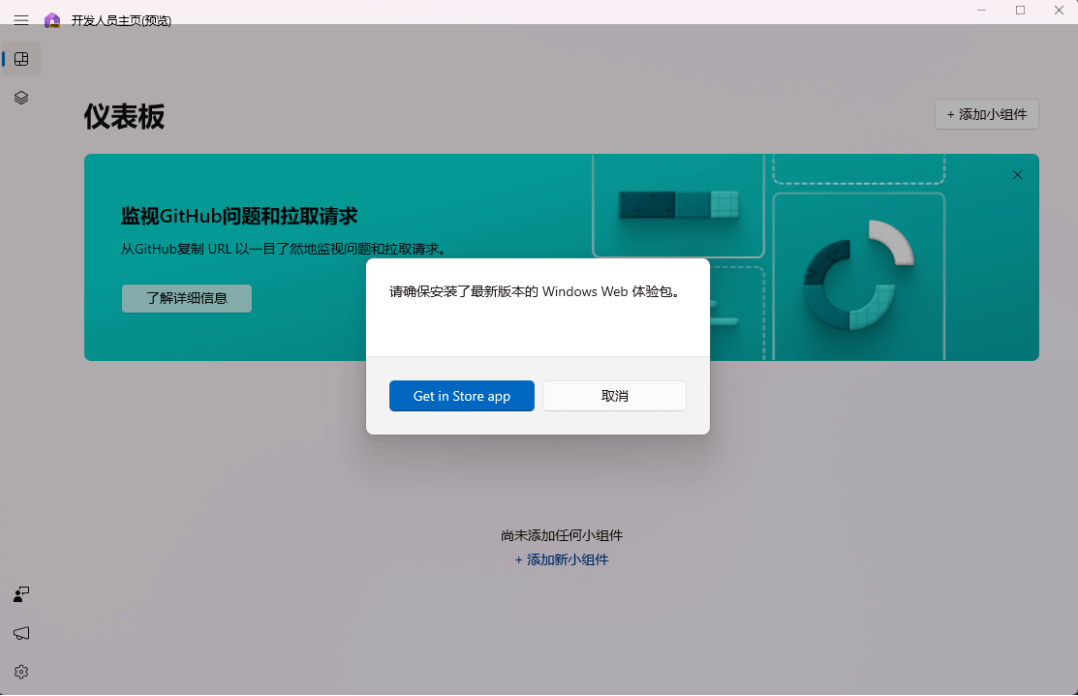
Task: Click the teal bar widget illustration
Action: coord(678,205)
